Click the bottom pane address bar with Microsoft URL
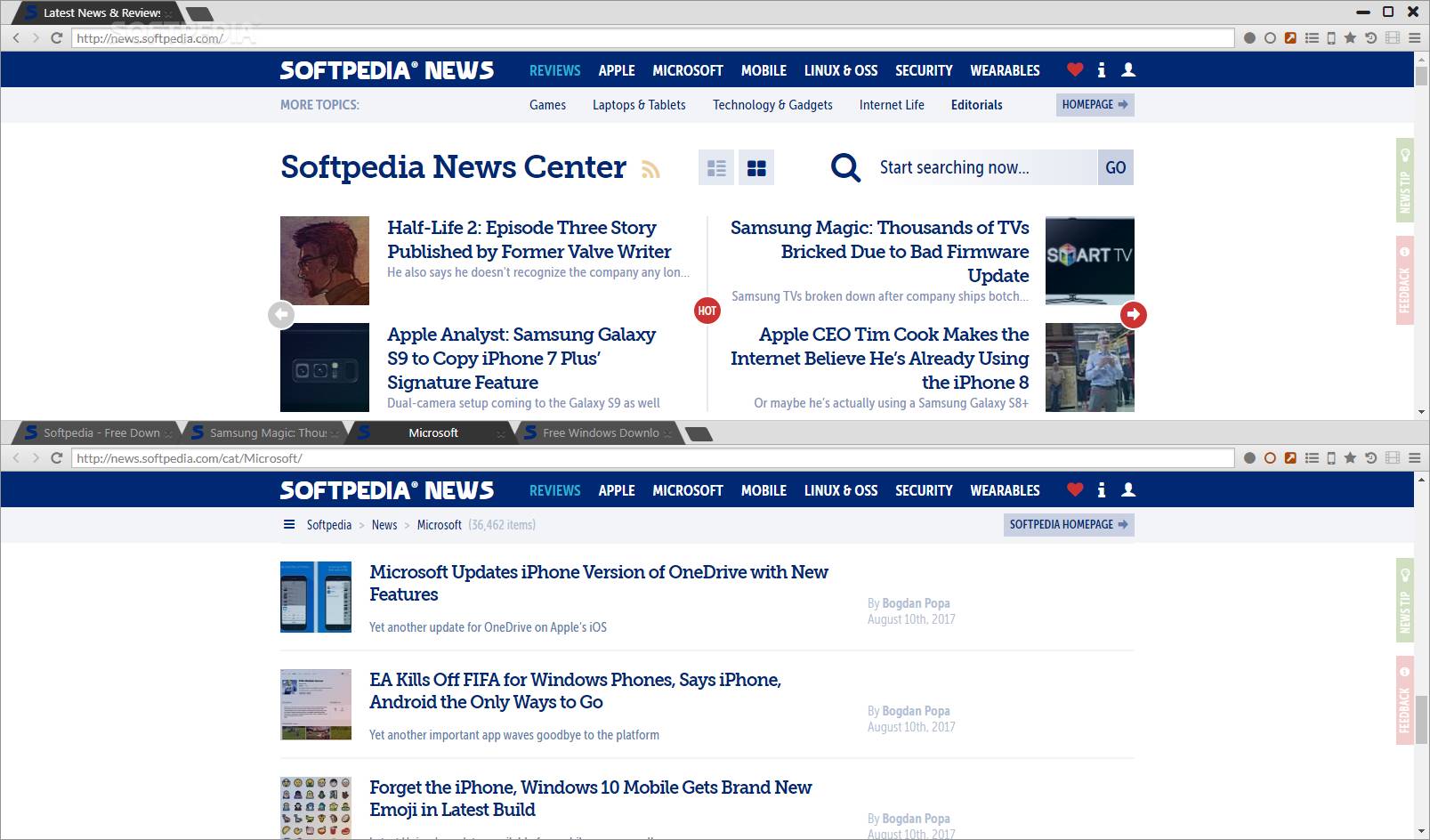This screenshot has height=840, width=1430. coord(653,458)
